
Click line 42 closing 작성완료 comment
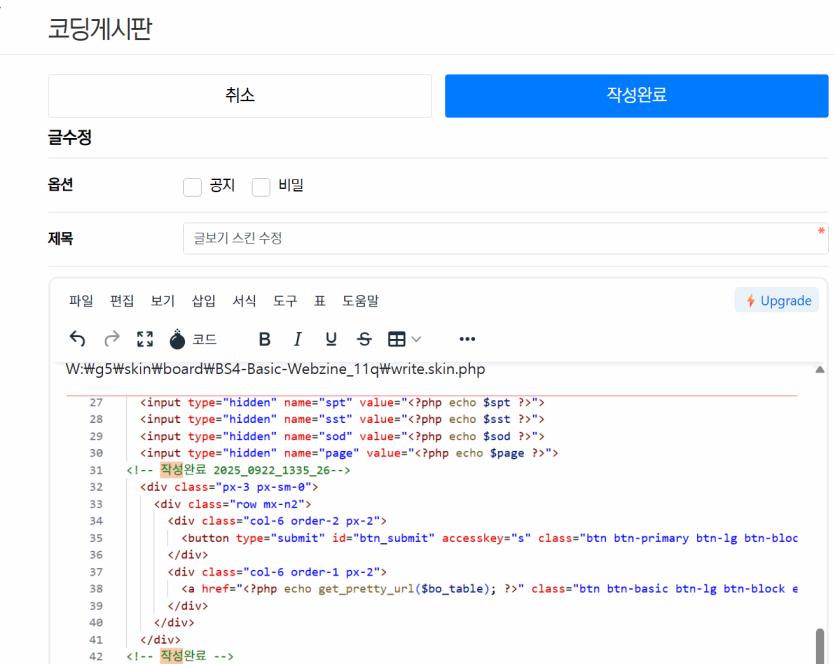pyautogui.click(x=180, y=656)
